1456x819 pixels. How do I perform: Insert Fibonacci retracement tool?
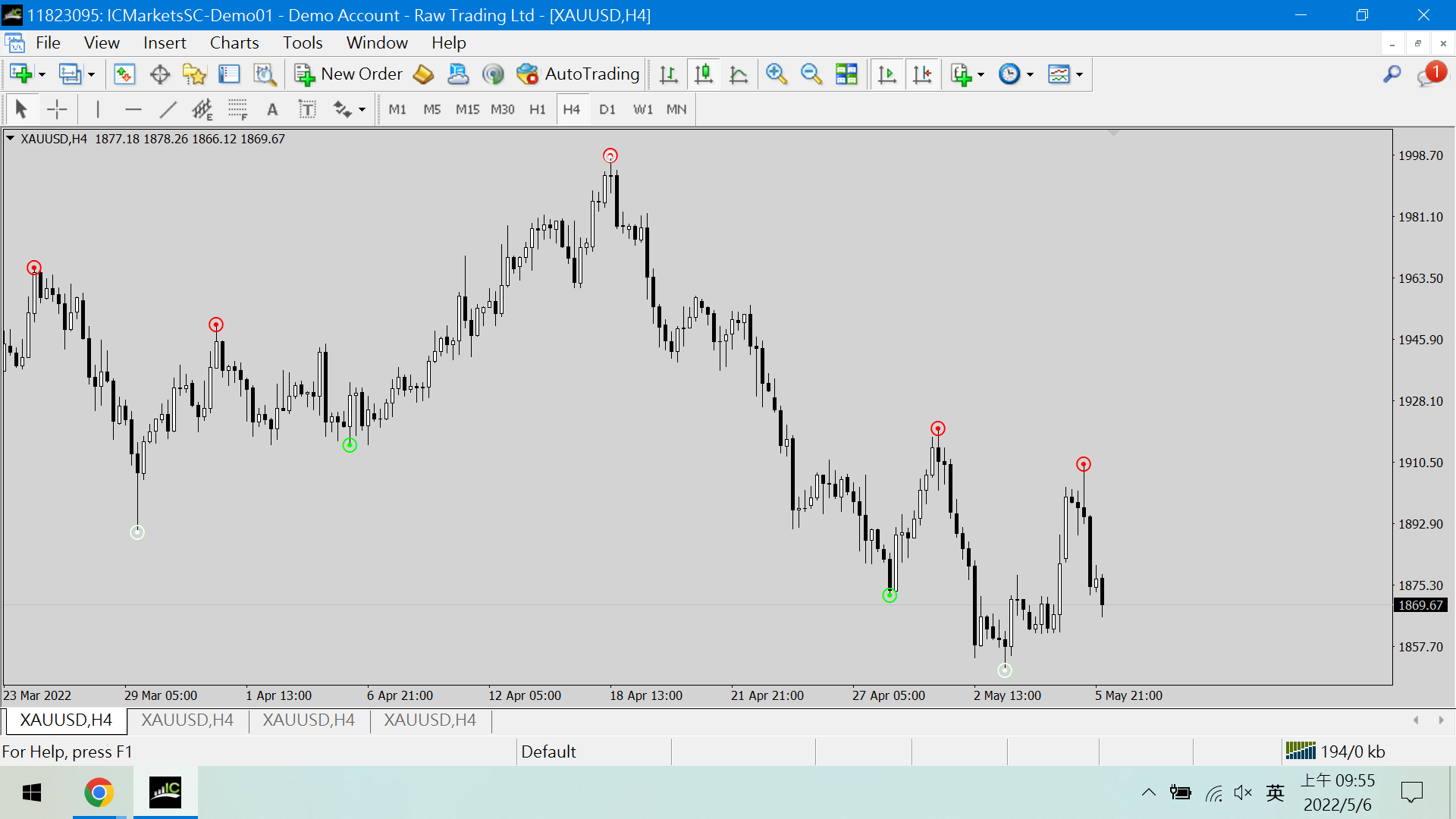click(x=237, y=110)
